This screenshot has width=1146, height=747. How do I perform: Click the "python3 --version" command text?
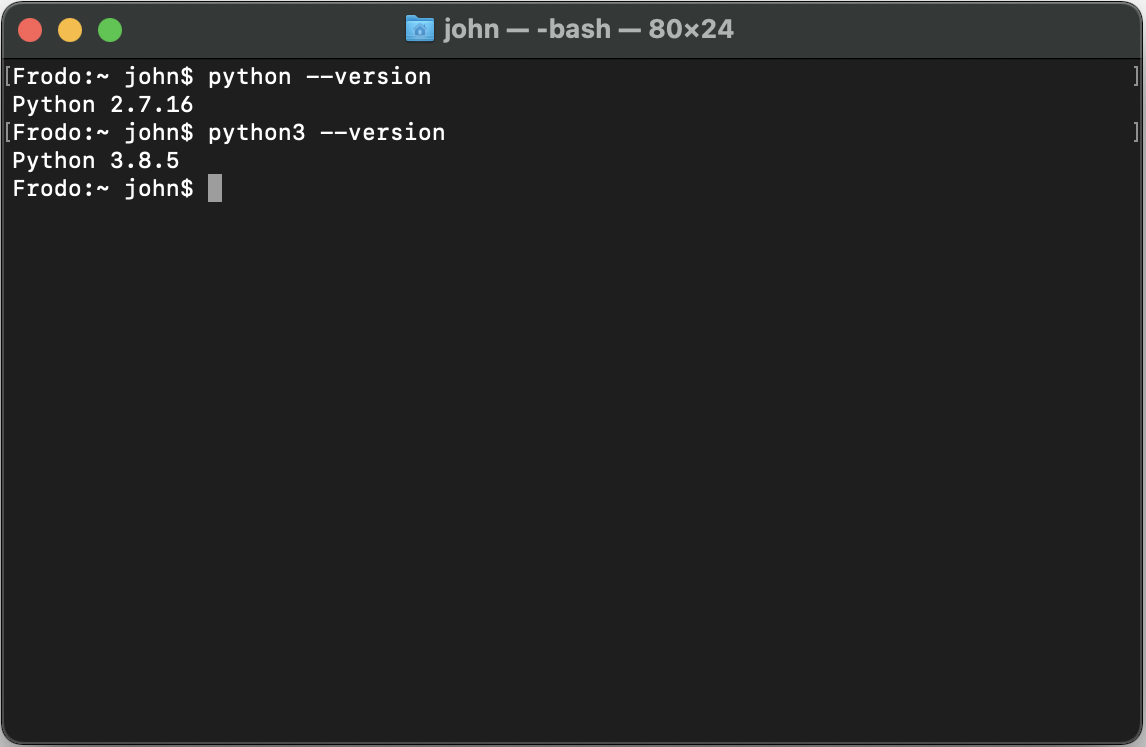click(327, 133)
